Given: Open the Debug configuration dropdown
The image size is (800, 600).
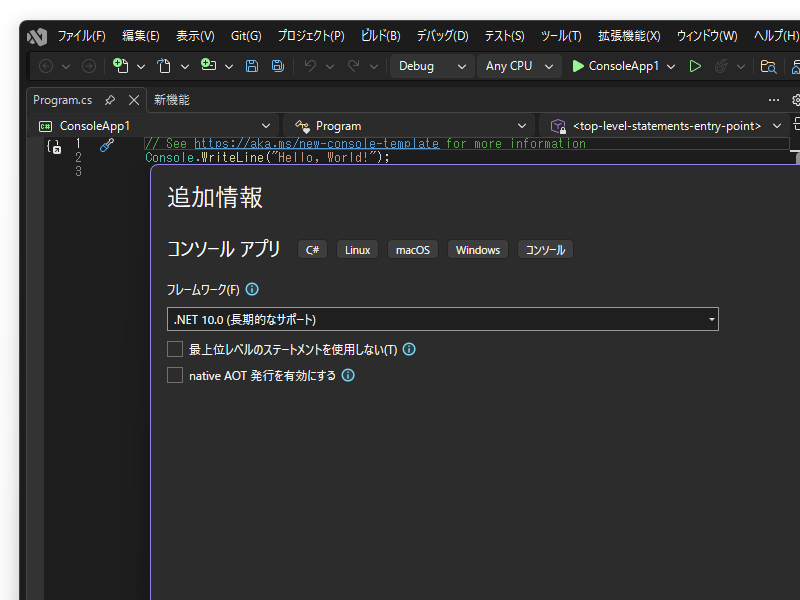Looking at the screenshot, I should point(432,66).
